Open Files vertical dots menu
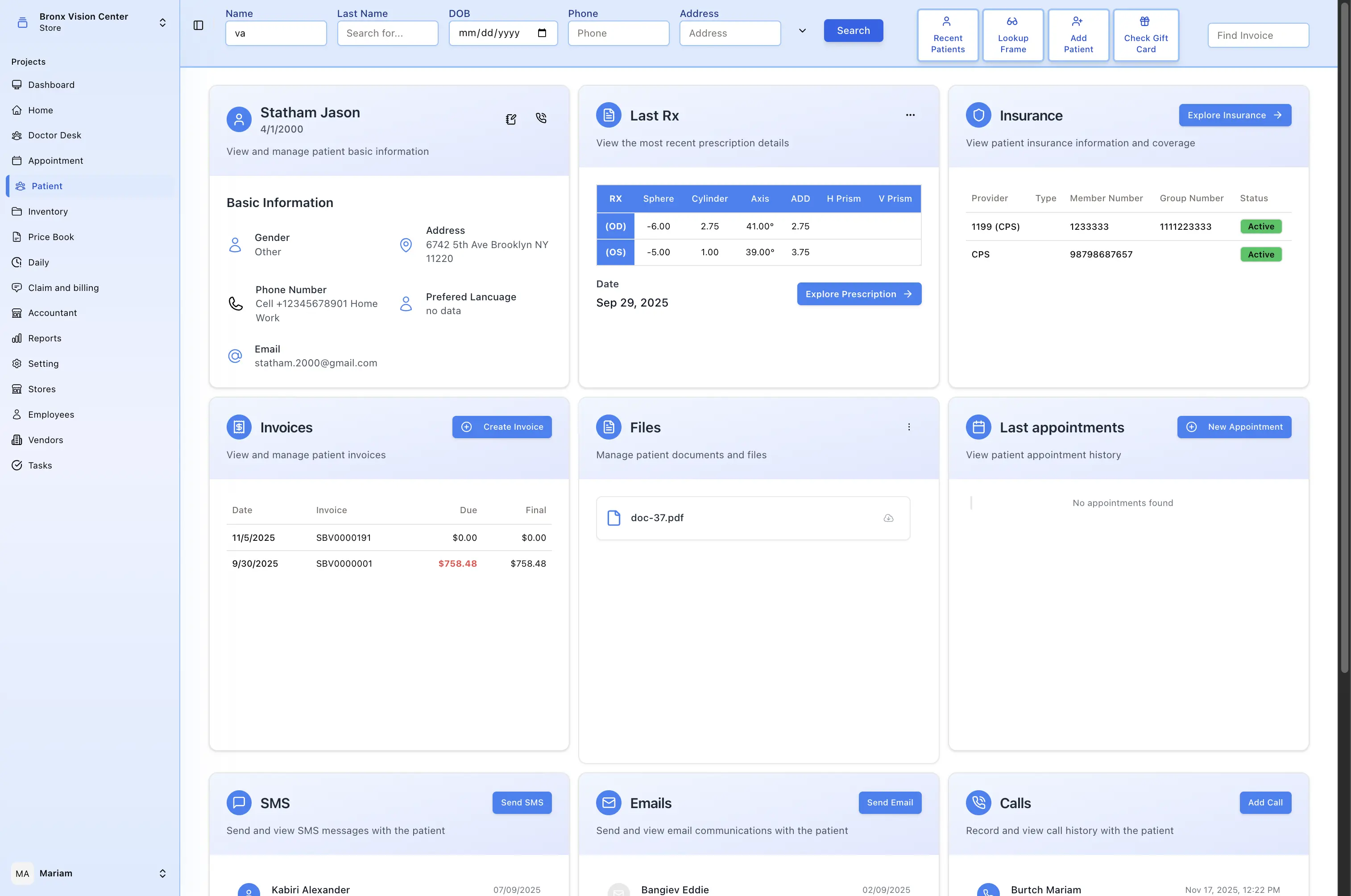The image size is (1351, 896). click(x=909, y=427)
